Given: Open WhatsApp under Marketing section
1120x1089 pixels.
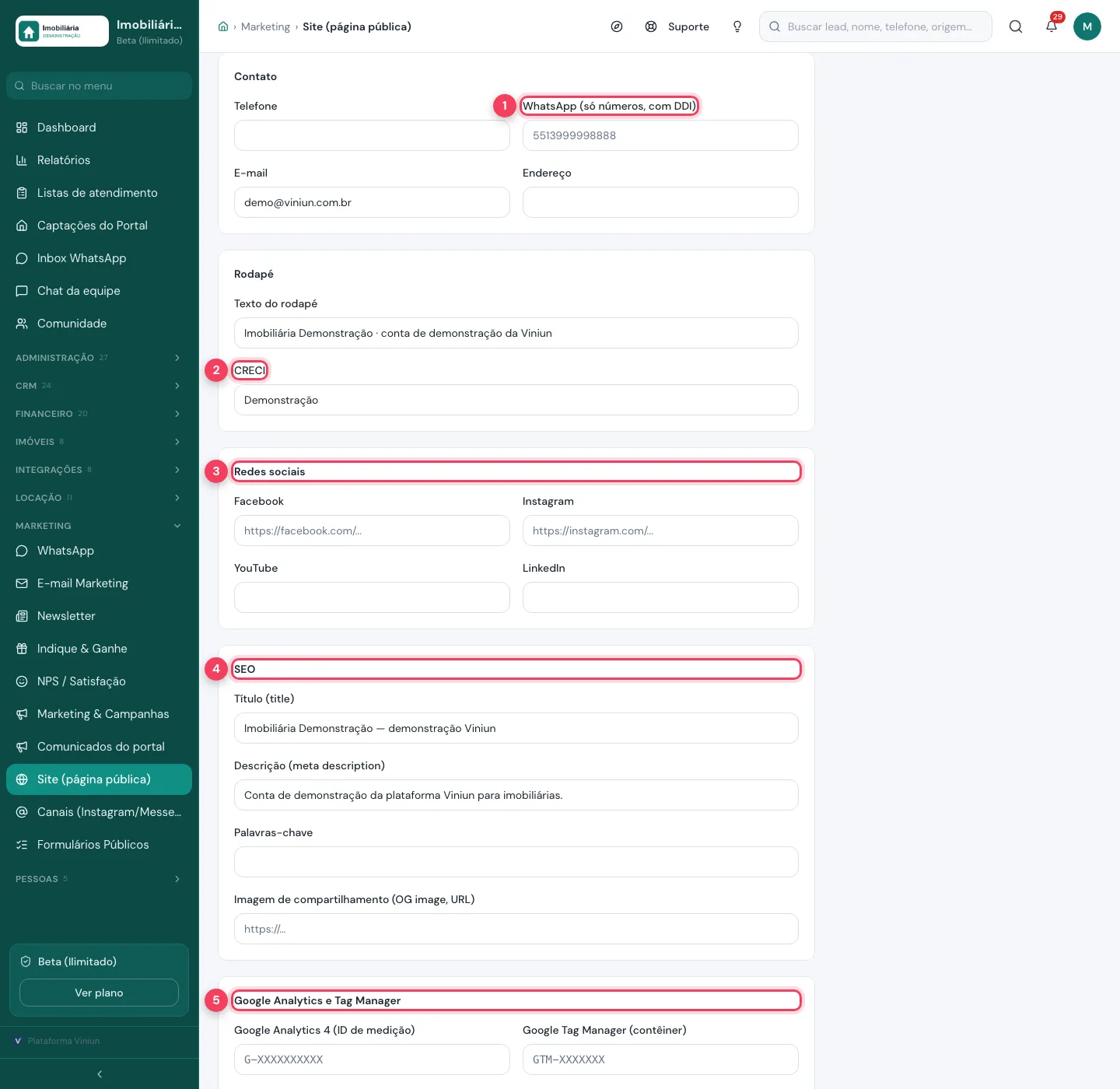Looking at the screenshot, I should pyautogui.click(x=99, y=551).
